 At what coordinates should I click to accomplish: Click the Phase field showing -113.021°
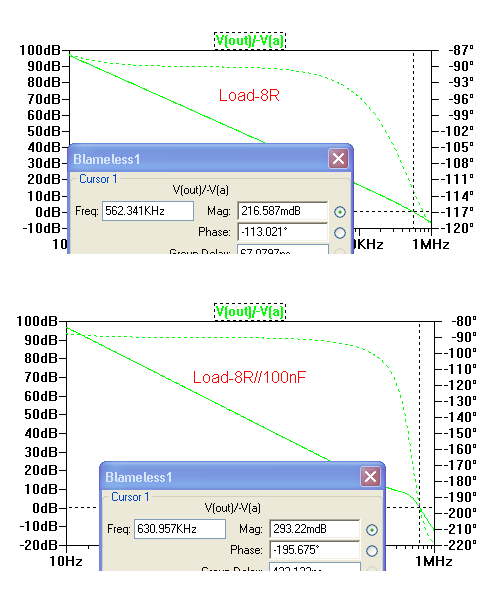pos(283,232)
